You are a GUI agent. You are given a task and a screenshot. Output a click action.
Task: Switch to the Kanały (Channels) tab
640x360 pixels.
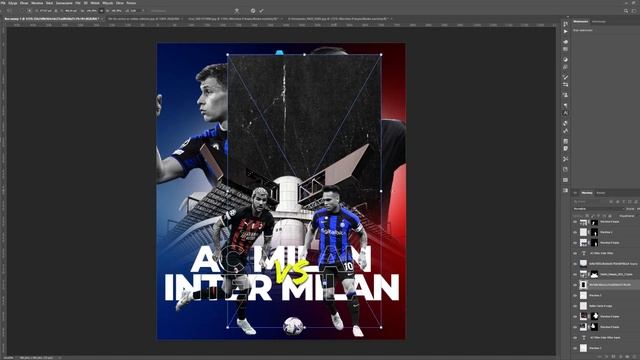[601, 193]
